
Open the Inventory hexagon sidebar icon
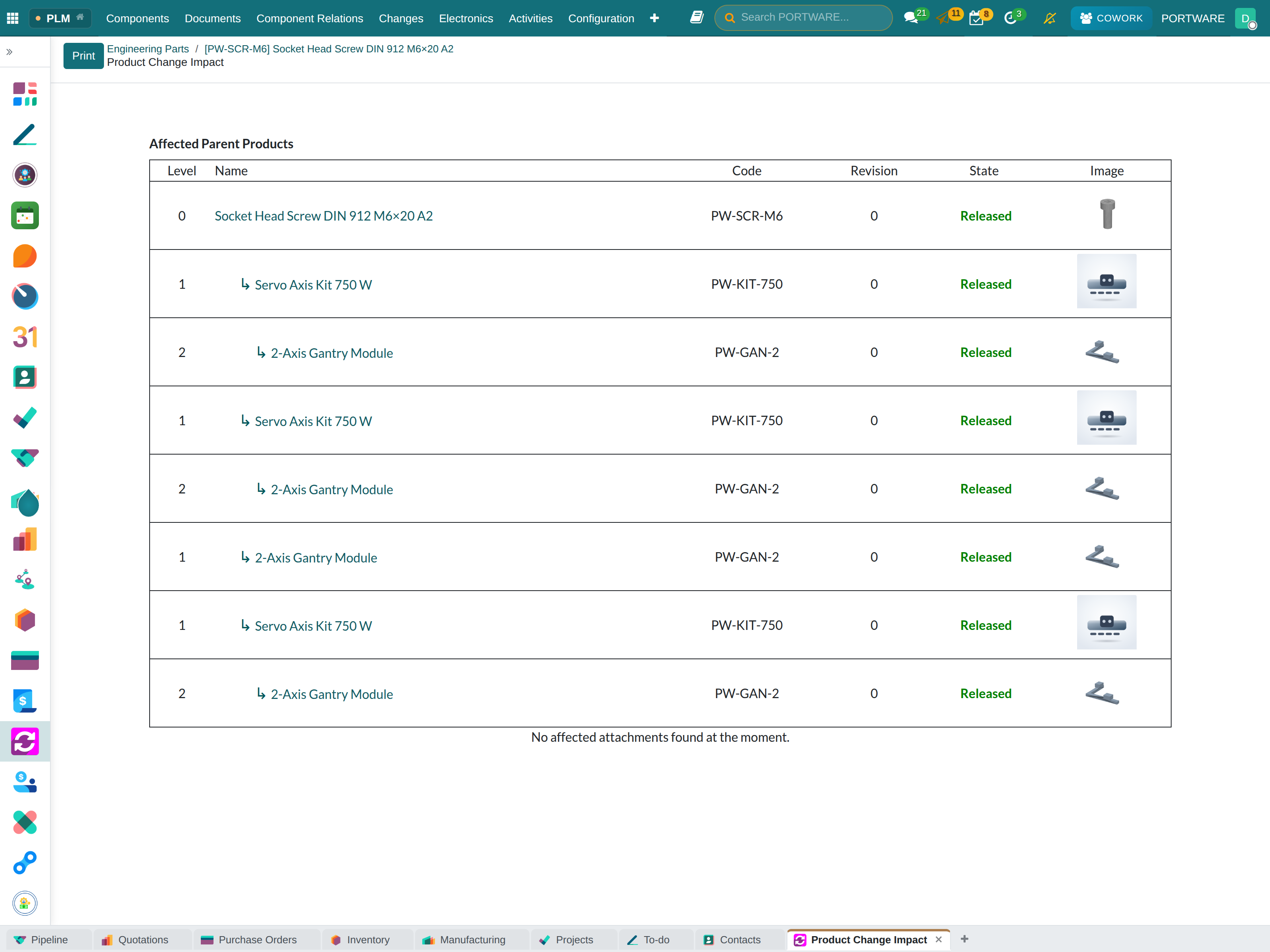click(25, 620)
